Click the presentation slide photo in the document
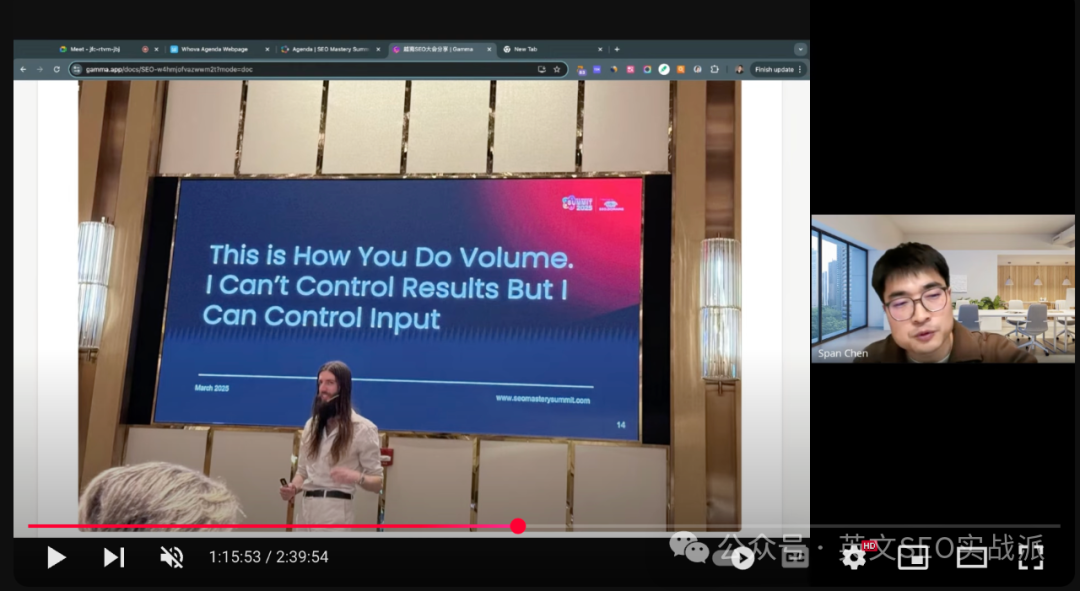This screenshot has width=1080, height=591. tap(410, 305)
